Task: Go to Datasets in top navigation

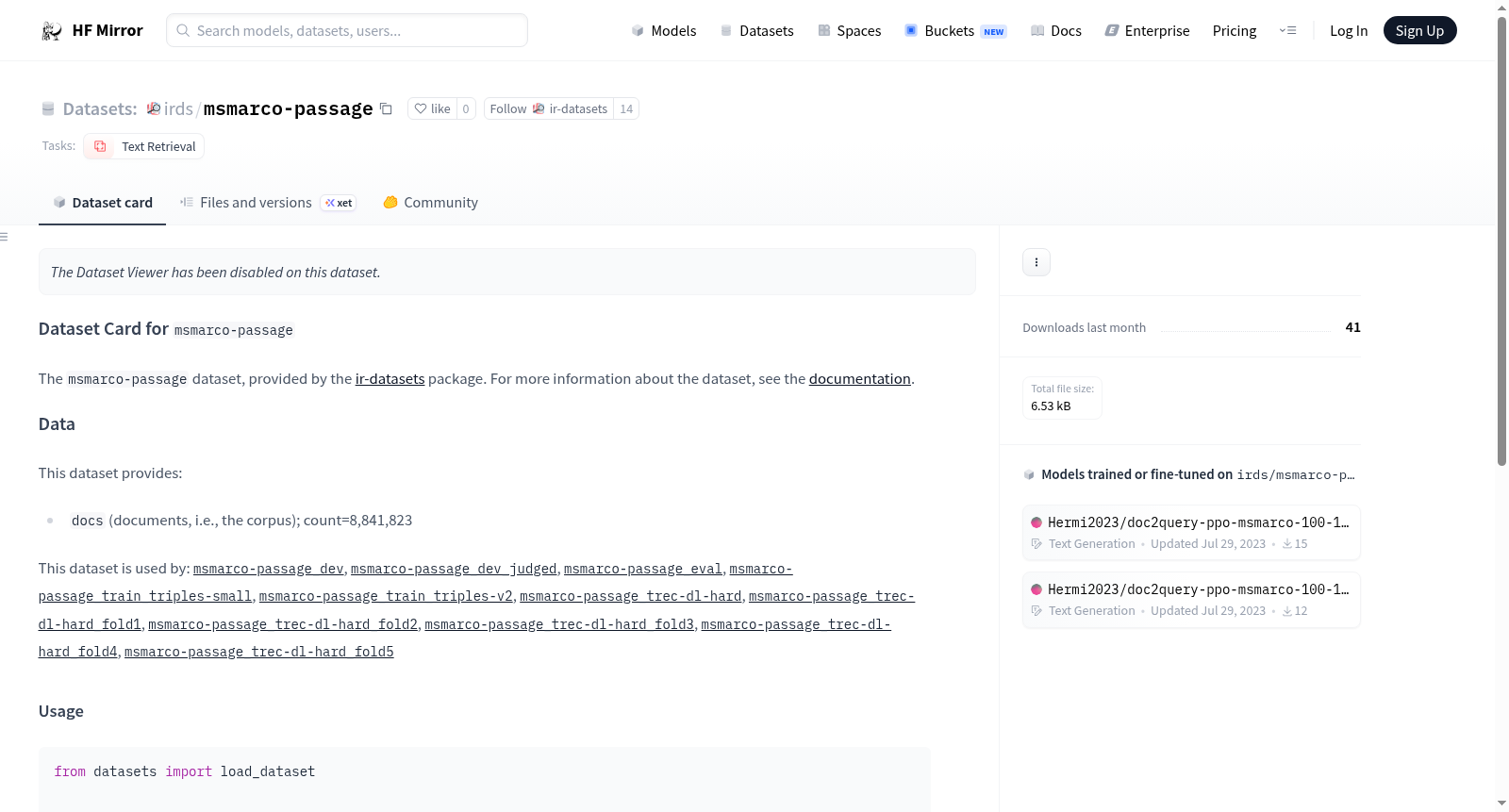Action: coord(756,30)
